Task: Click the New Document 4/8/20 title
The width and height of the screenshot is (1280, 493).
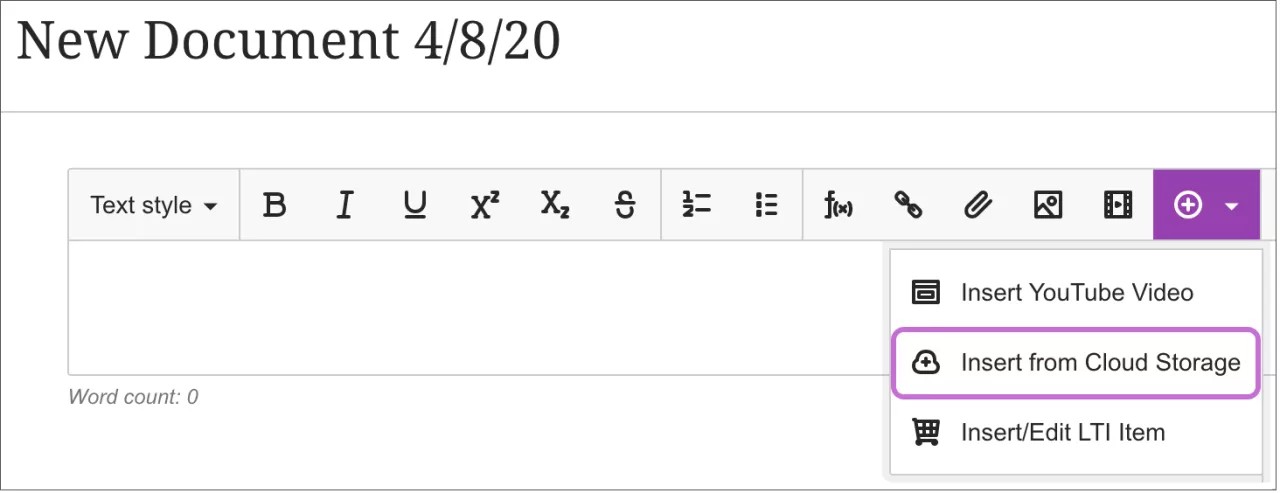Action: (288, 42)
